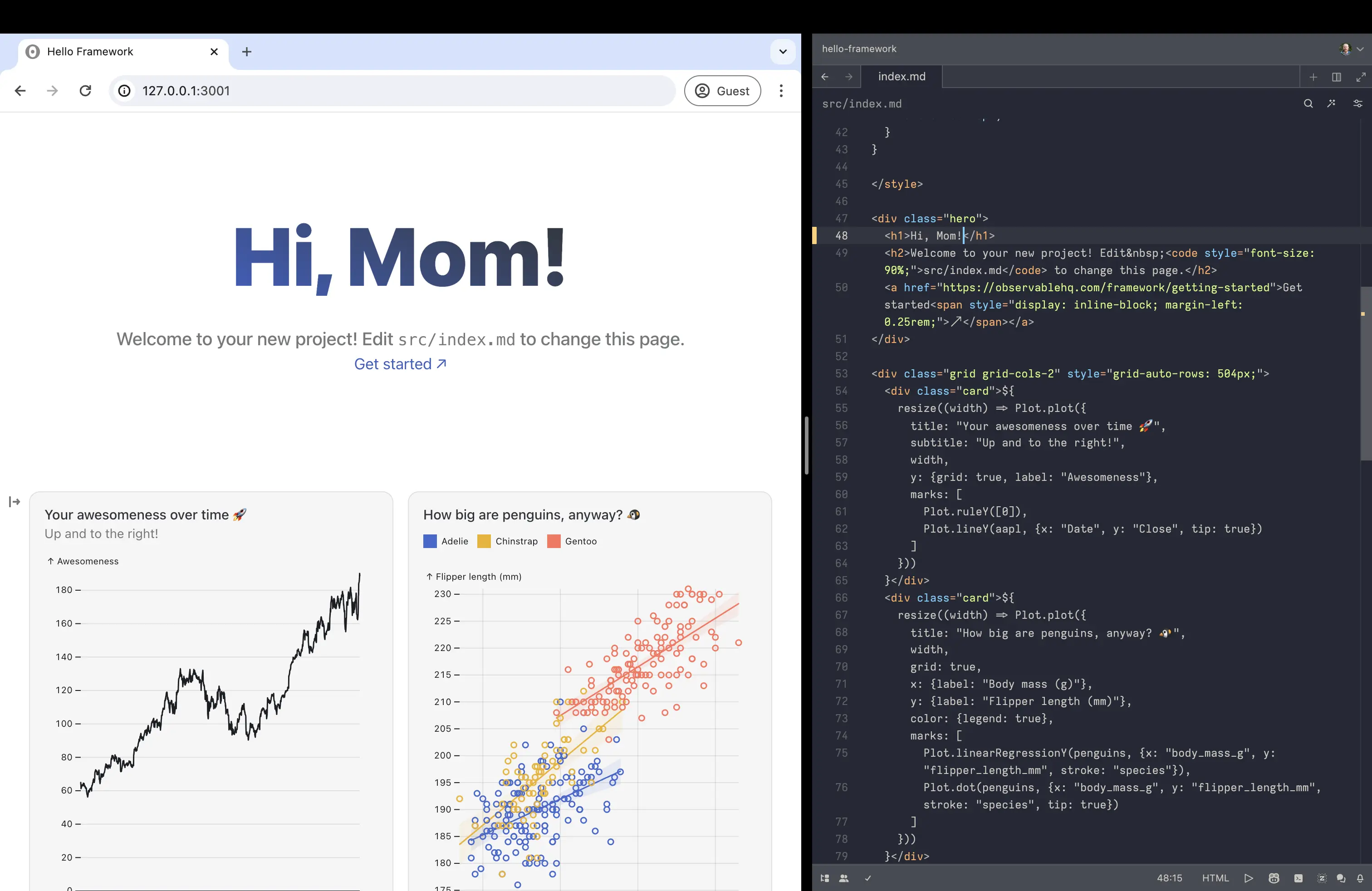This screenshot has height=891, width=1372.
Task: Select the index.md editor tab
Action: (x=901, y=77)
